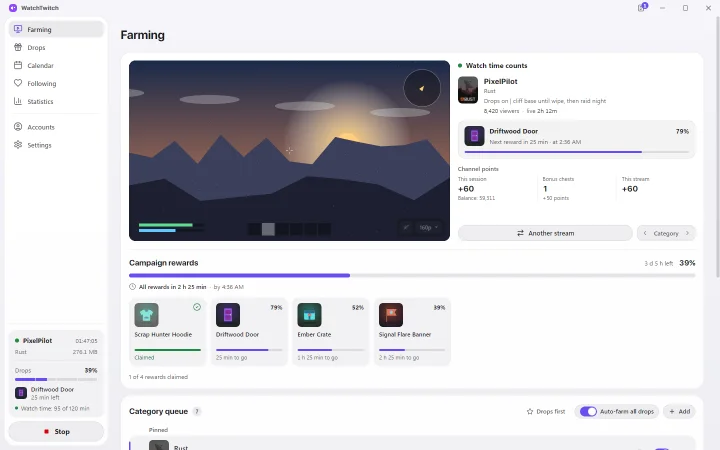Screen dimensions: 720x450
Task: Click the Signal Flare Banner card's '2 h 25 min to go'
Action: click(x=399, y=358)
